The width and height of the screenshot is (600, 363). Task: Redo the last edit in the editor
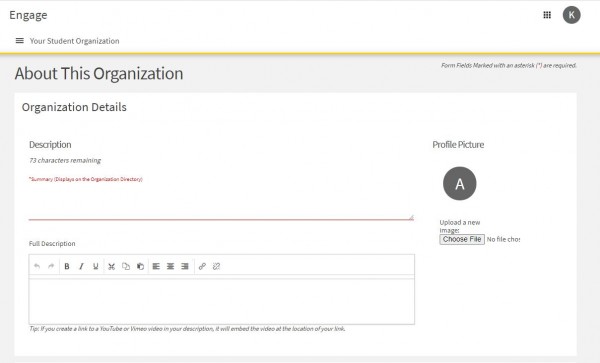point(51,266)
